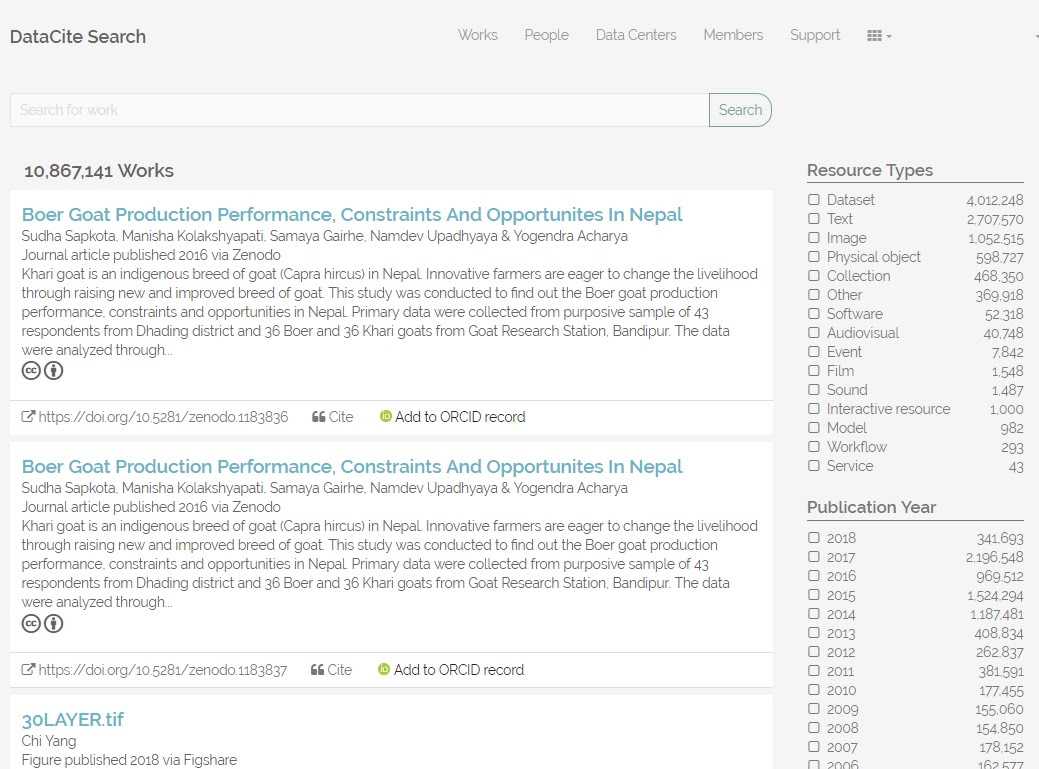Check the 2013 publication year filter
This screenshot has height=769, width=1039.
click(x=814, y=633)
